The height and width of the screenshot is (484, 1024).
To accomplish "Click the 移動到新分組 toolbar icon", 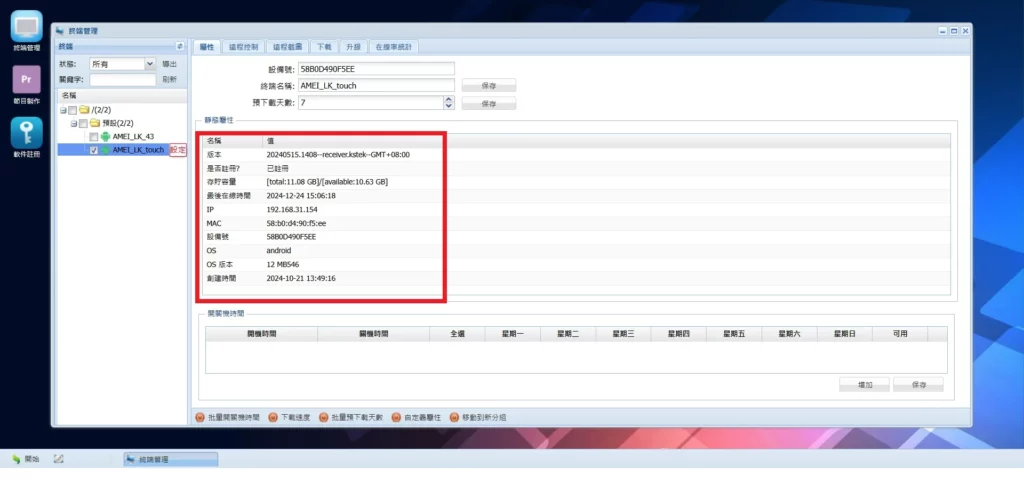I will coord(454,416).
